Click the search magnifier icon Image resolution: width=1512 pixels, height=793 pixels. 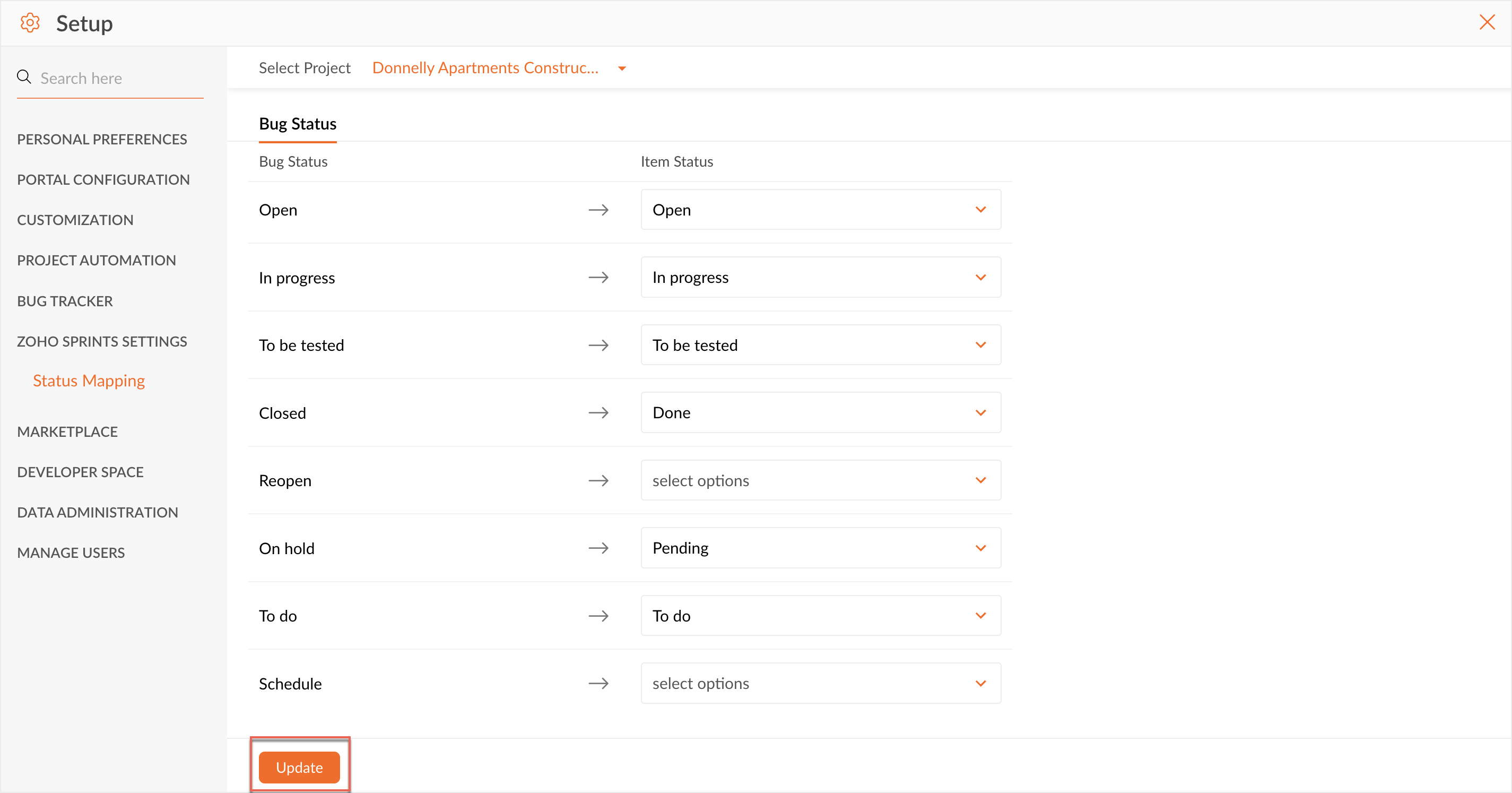click(x=24, y=77)
